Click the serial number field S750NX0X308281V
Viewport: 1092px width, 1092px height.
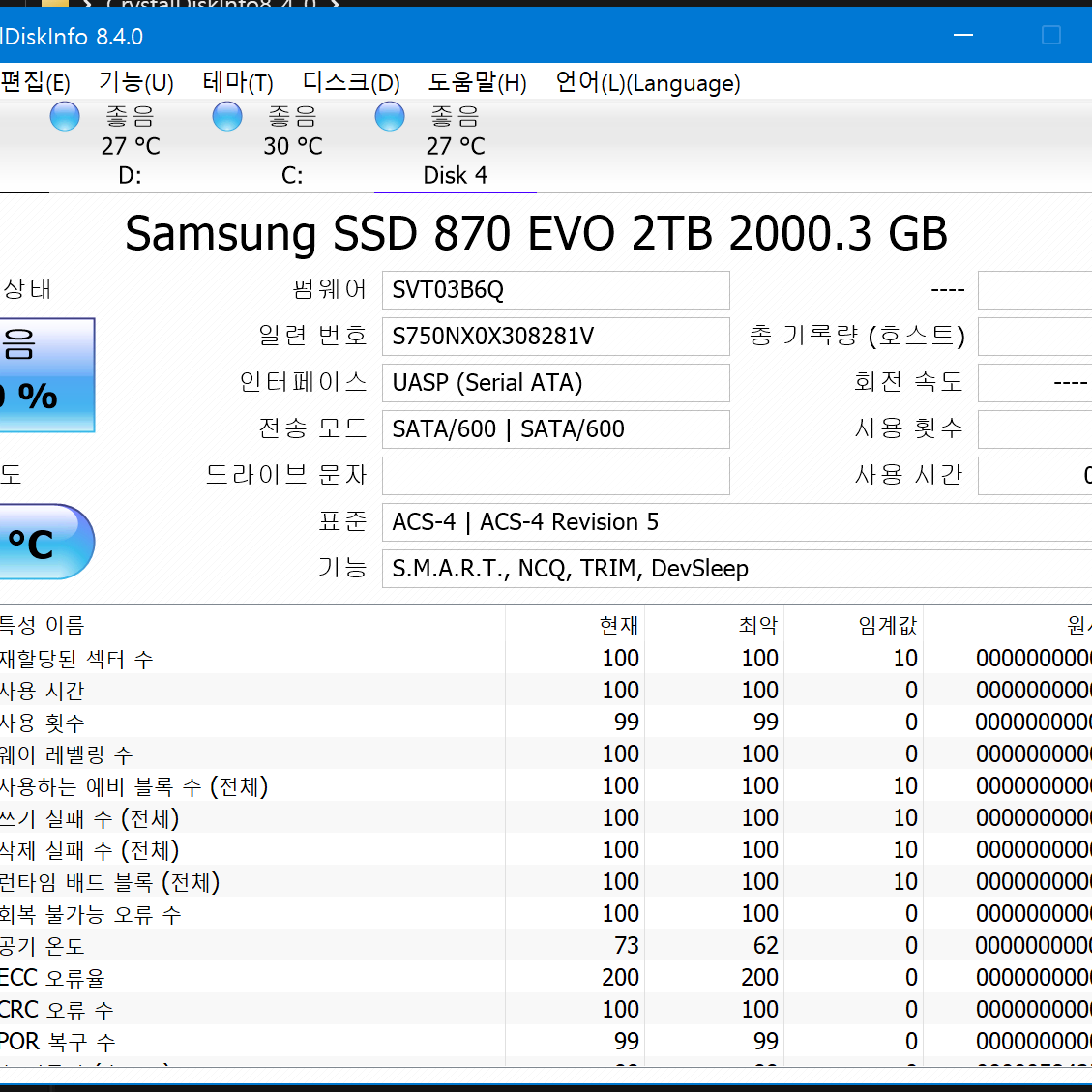coord(556,337)
